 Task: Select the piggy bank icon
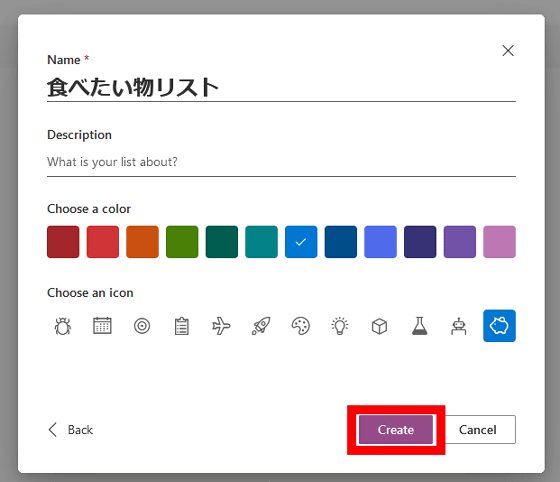pyautogui.click(x=499, y=326)
